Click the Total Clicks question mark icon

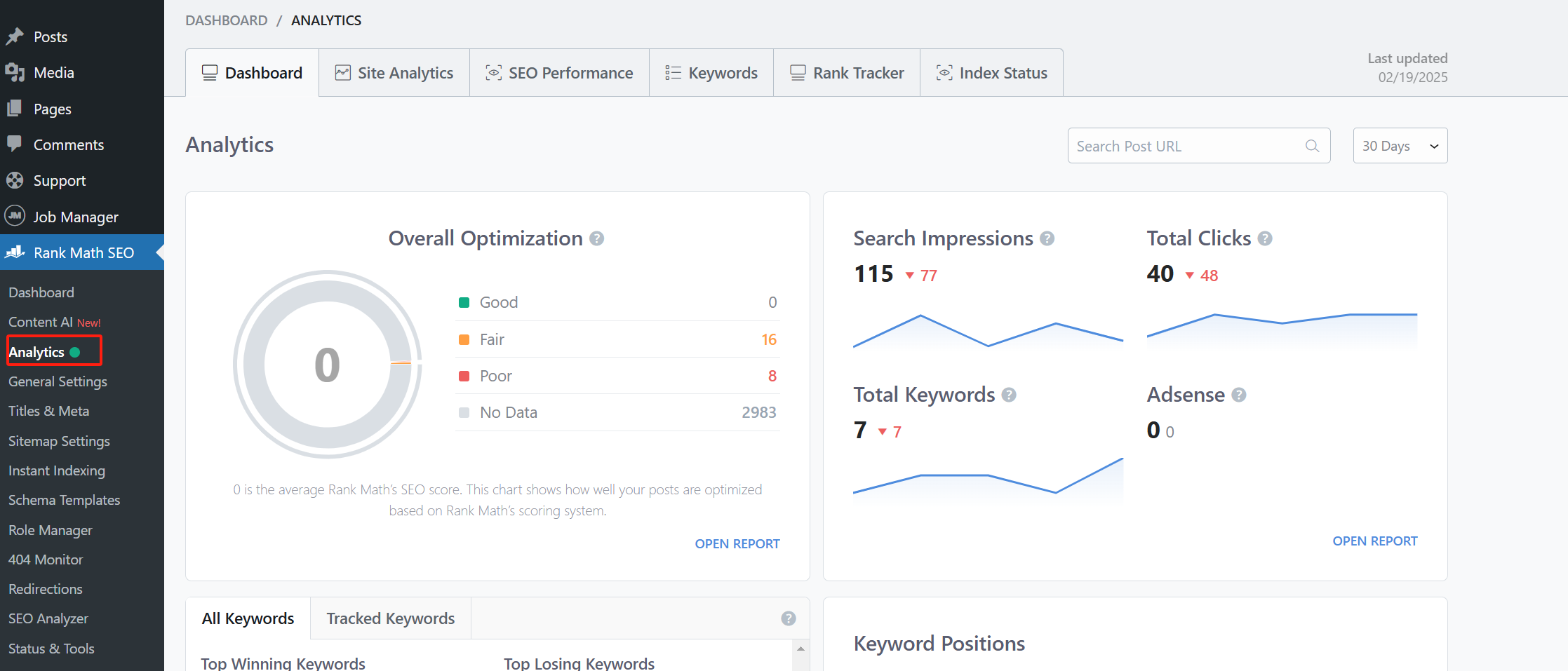1264,238
